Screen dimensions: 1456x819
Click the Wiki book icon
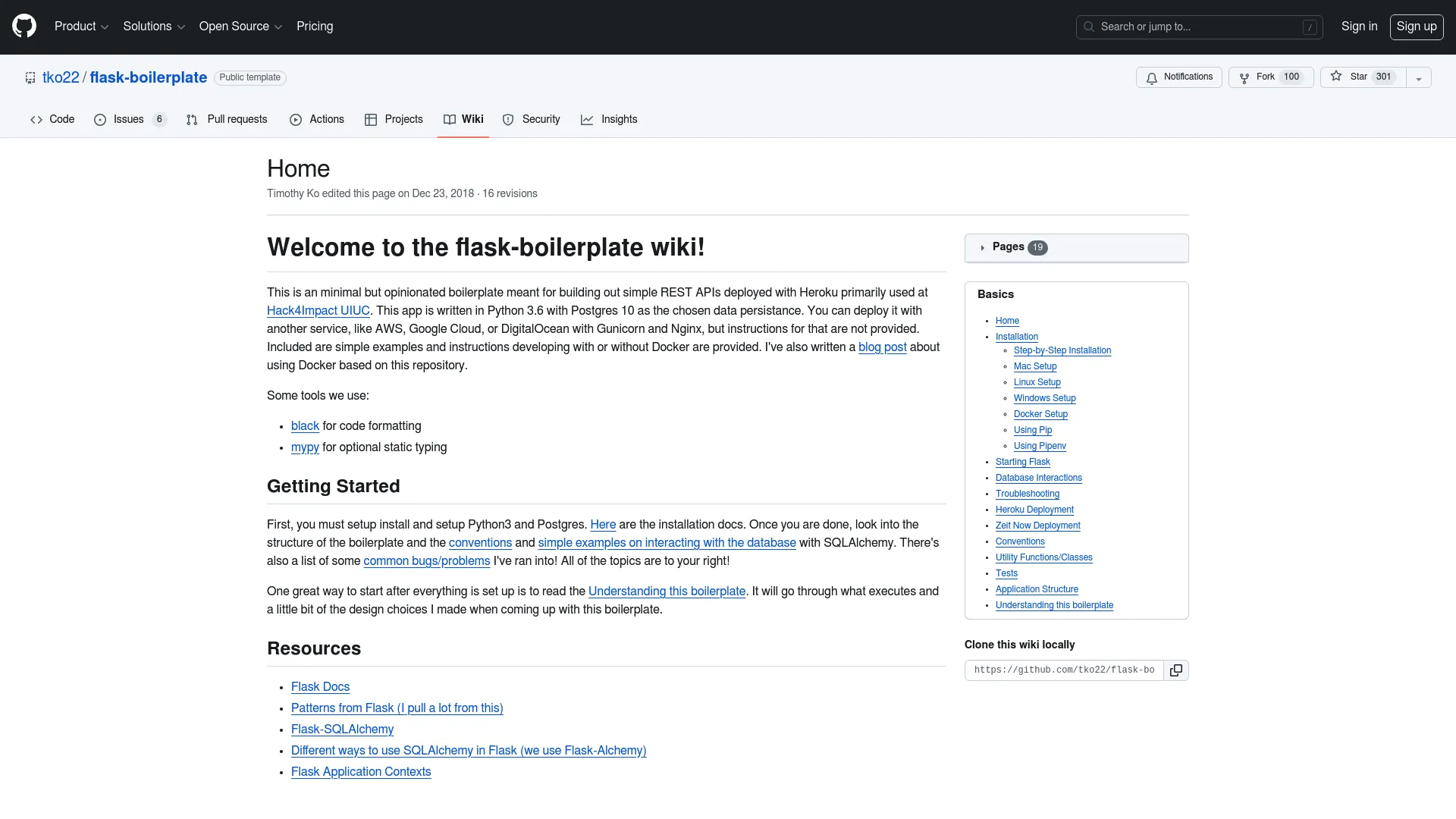click(450, 120)
